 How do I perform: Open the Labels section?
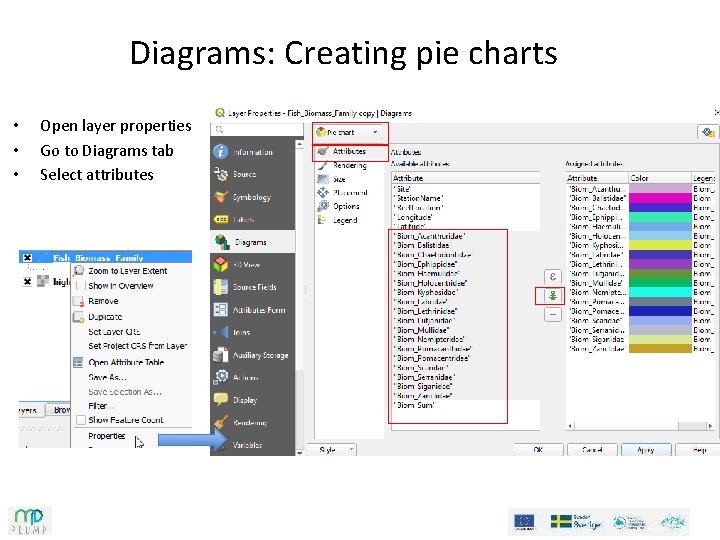(253, 219)
